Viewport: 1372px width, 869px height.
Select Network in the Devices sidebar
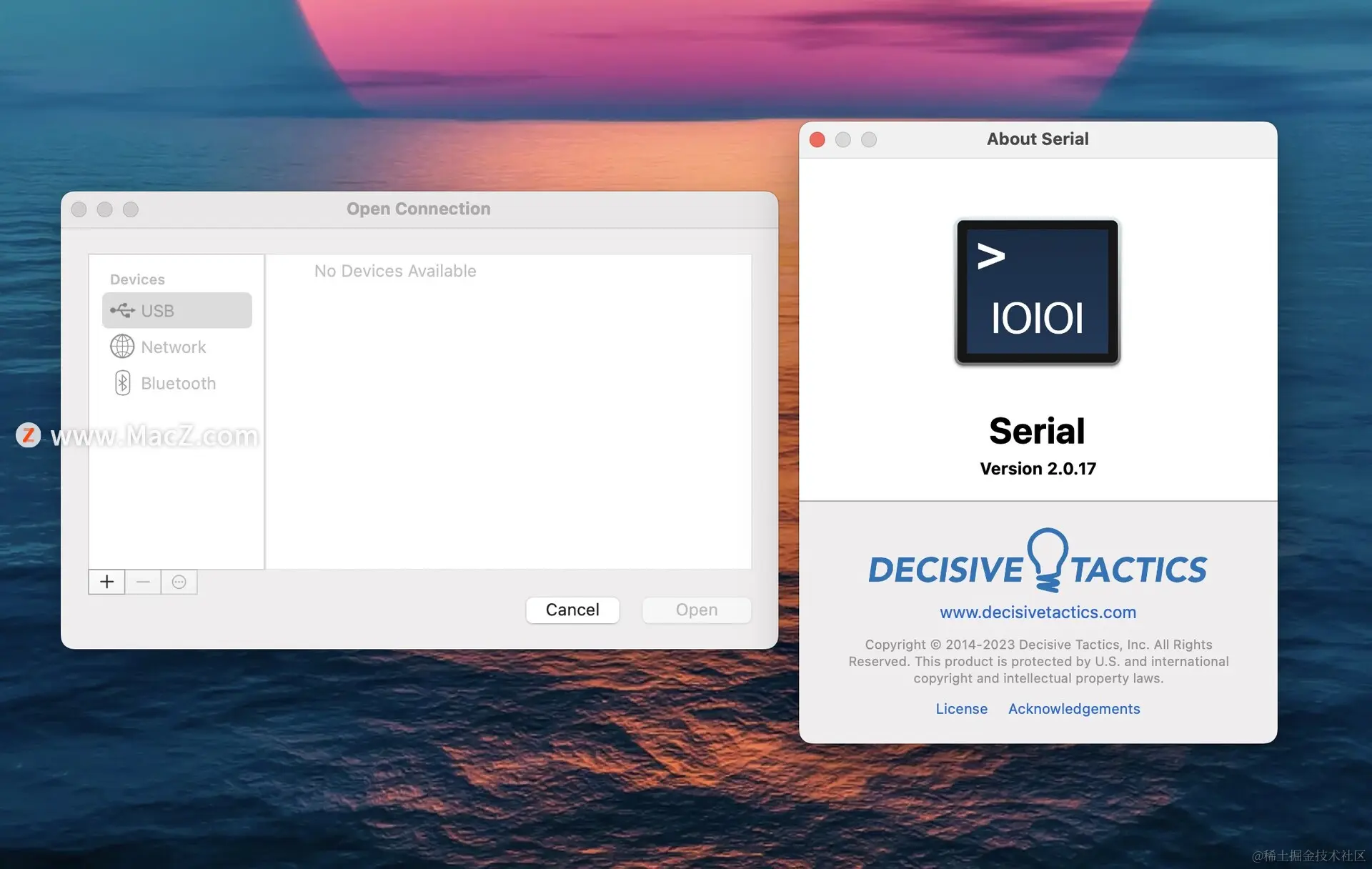coord(177,347)
